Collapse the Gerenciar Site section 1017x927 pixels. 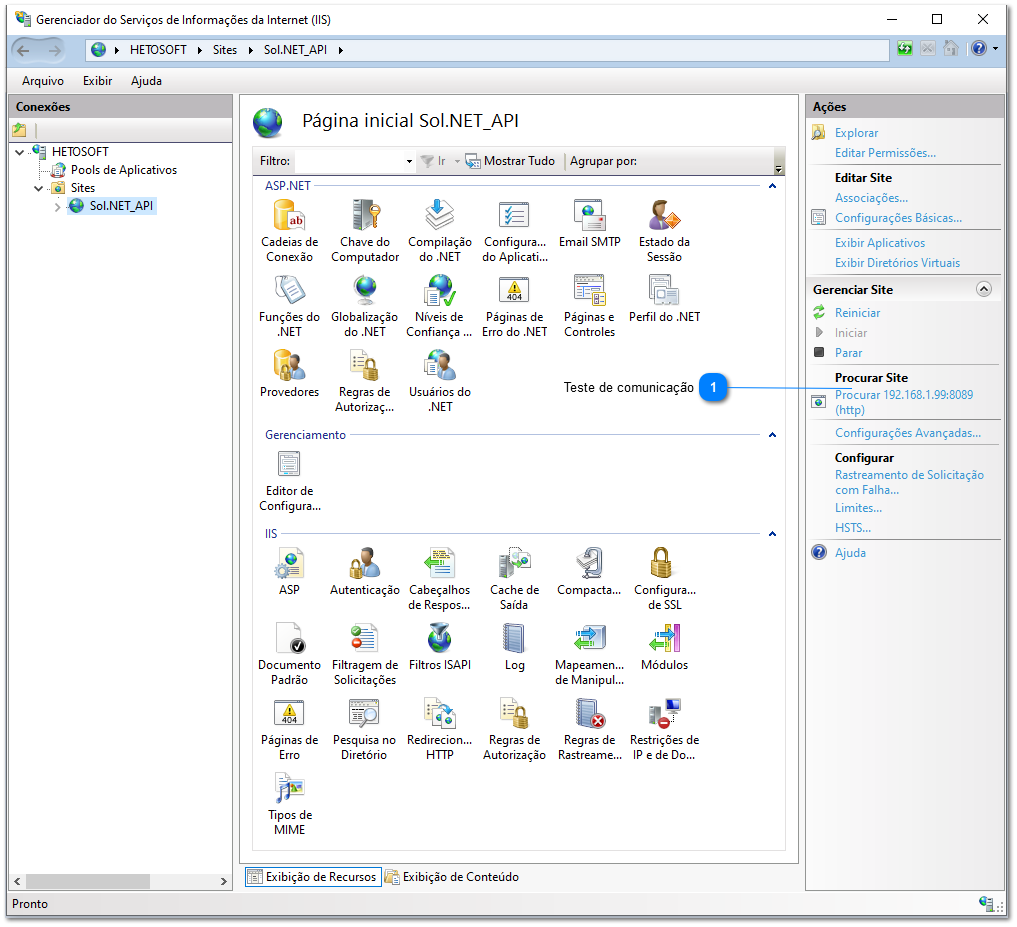click(x=984, y=288)
